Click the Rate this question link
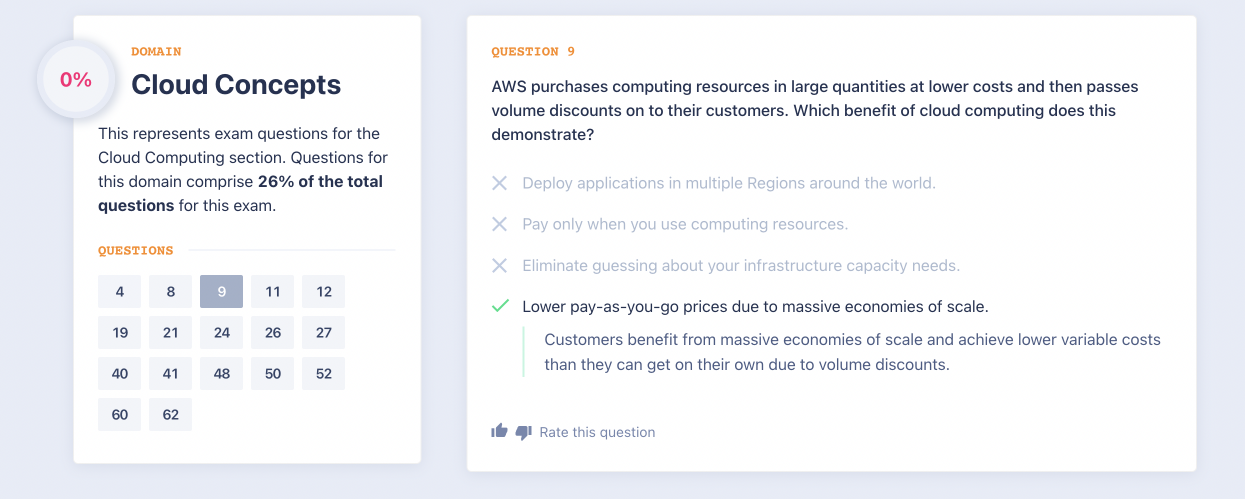This screenshot has height=499, width=1245. (597, 432)
